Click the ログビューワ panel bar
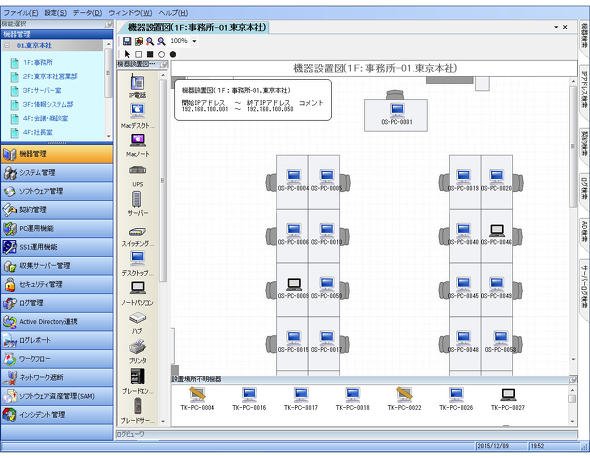This screenshot has height=458, width=590. click(346, 435)
